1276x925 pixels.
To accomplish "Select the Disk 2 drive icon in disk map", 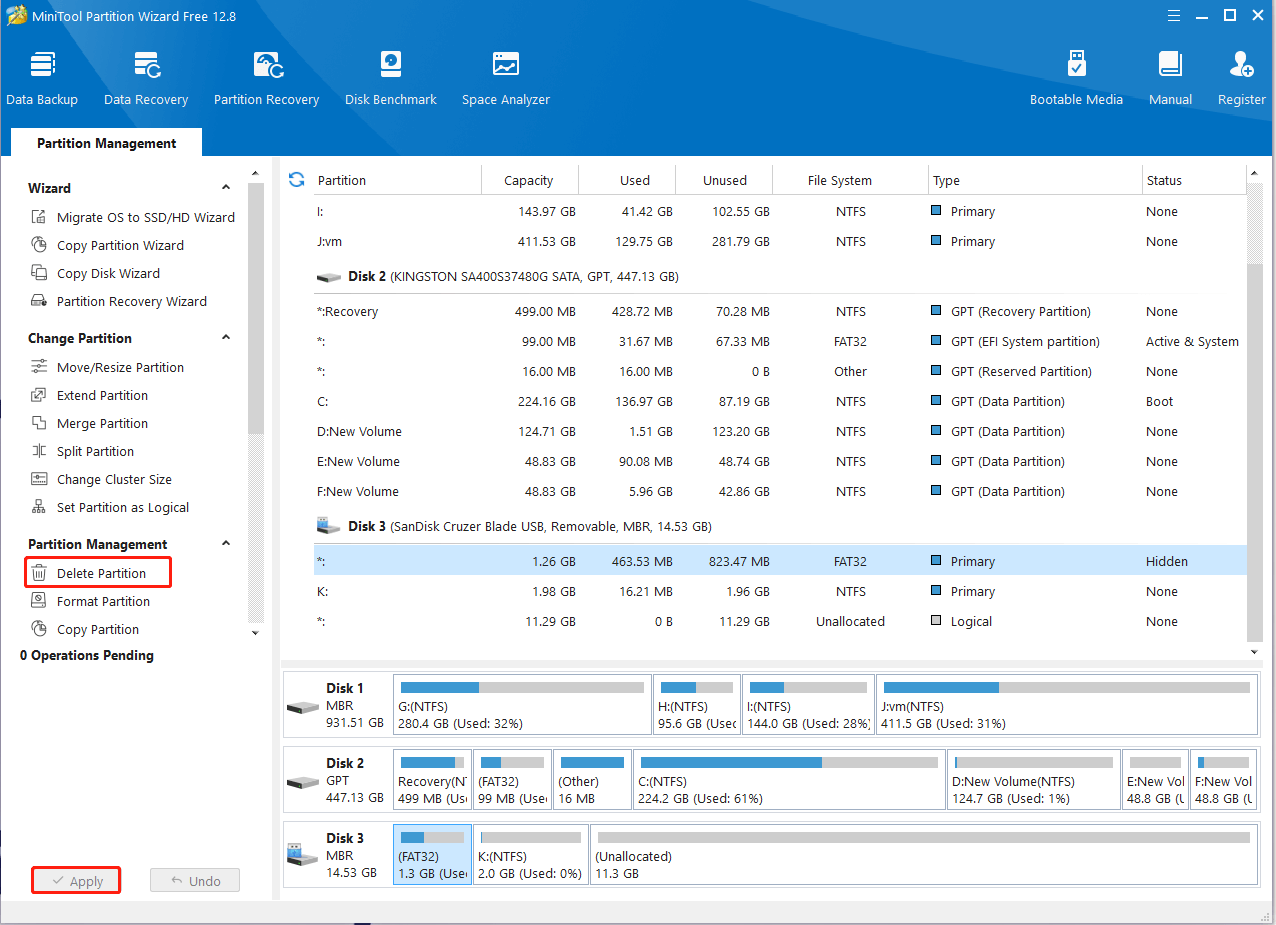I will coord(302,782).
